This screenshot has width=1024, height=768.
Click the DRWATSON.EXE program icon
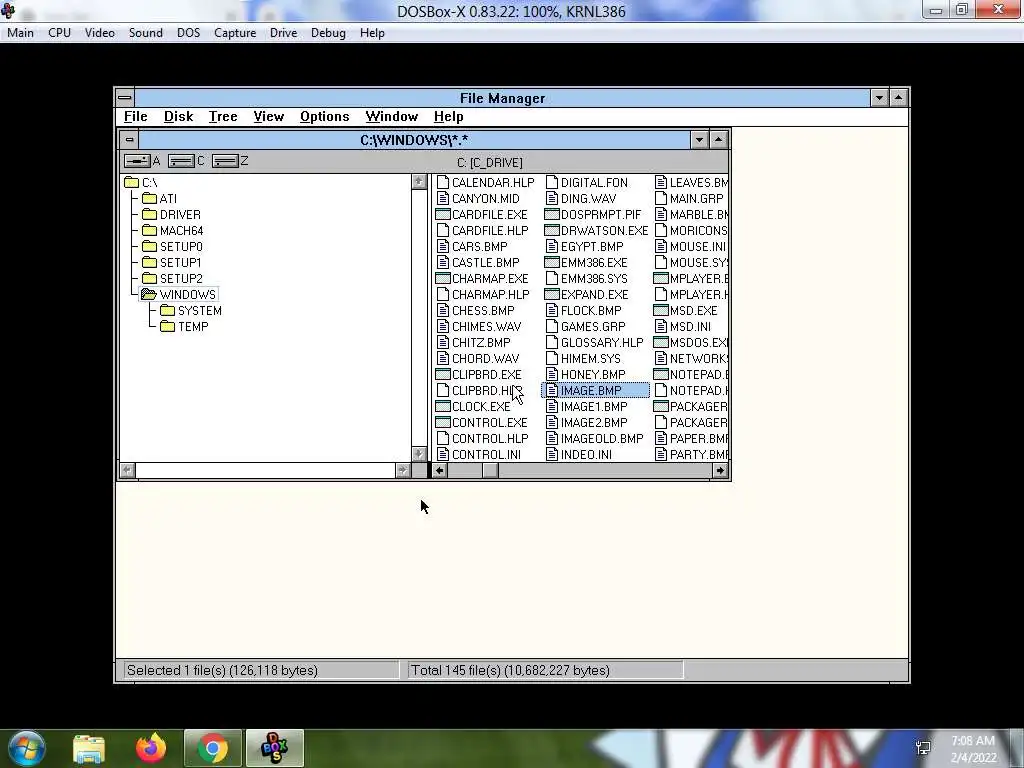[552, 231]
